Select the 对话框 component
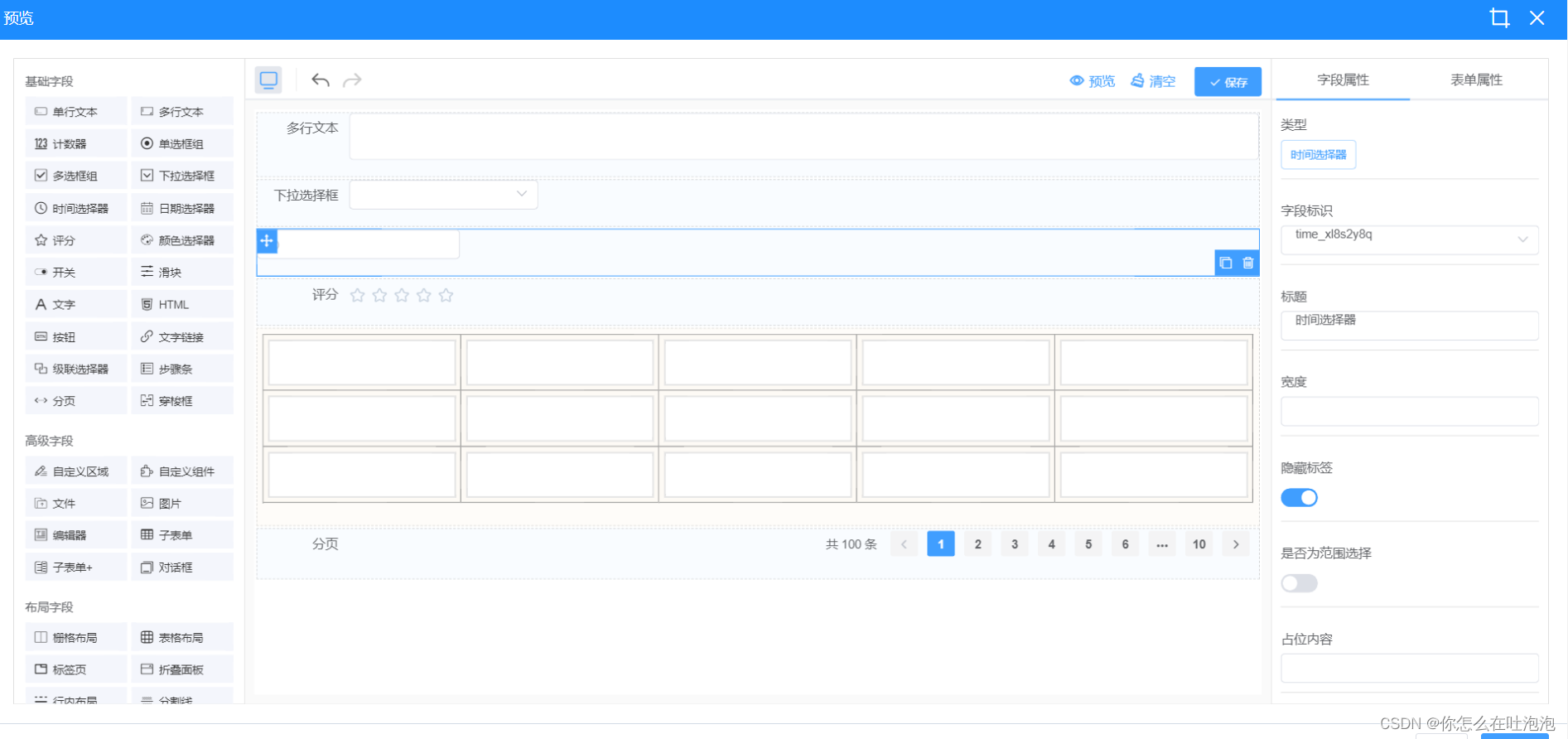The image size is (1568, 739). 182,568
